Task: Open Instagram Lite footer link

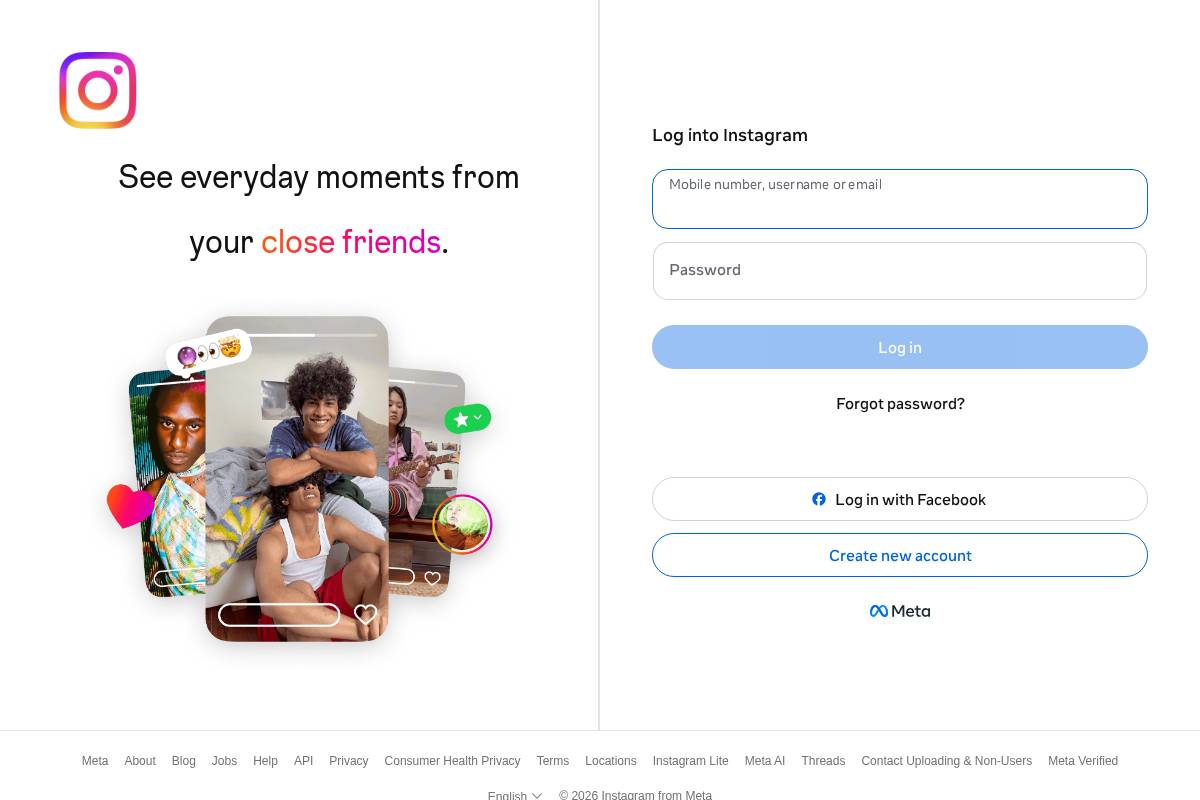Action: (691, 761)
